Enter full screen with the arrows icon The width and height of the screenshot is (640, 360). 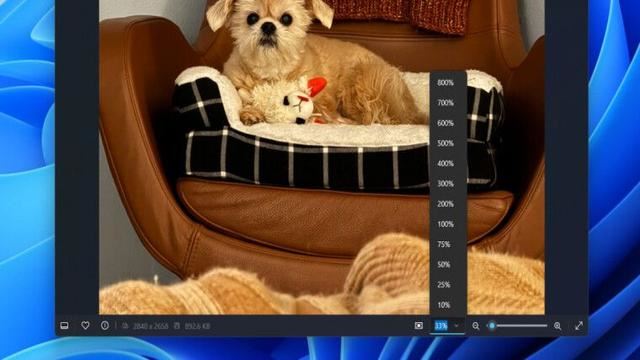[x=579, y=325]
